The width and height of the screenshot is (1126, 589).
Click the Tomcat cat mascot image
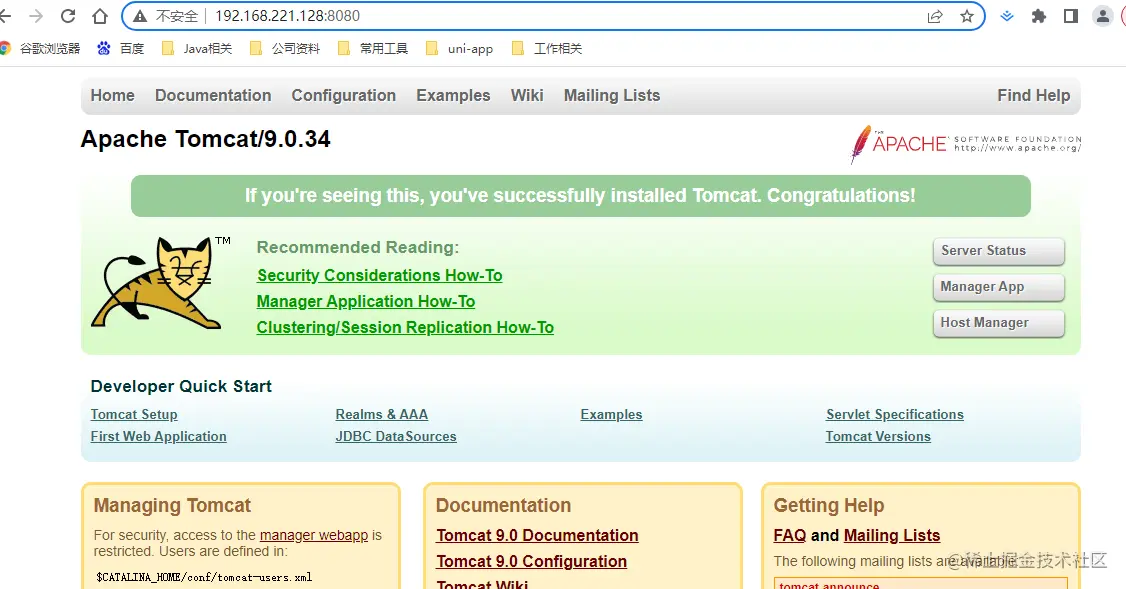tap(160, 283)
